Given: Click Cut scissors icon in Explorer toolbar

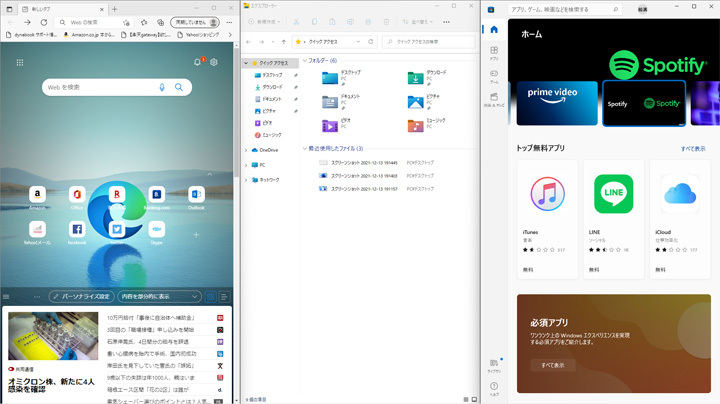Looking at the screenshot, I should 296,22.
